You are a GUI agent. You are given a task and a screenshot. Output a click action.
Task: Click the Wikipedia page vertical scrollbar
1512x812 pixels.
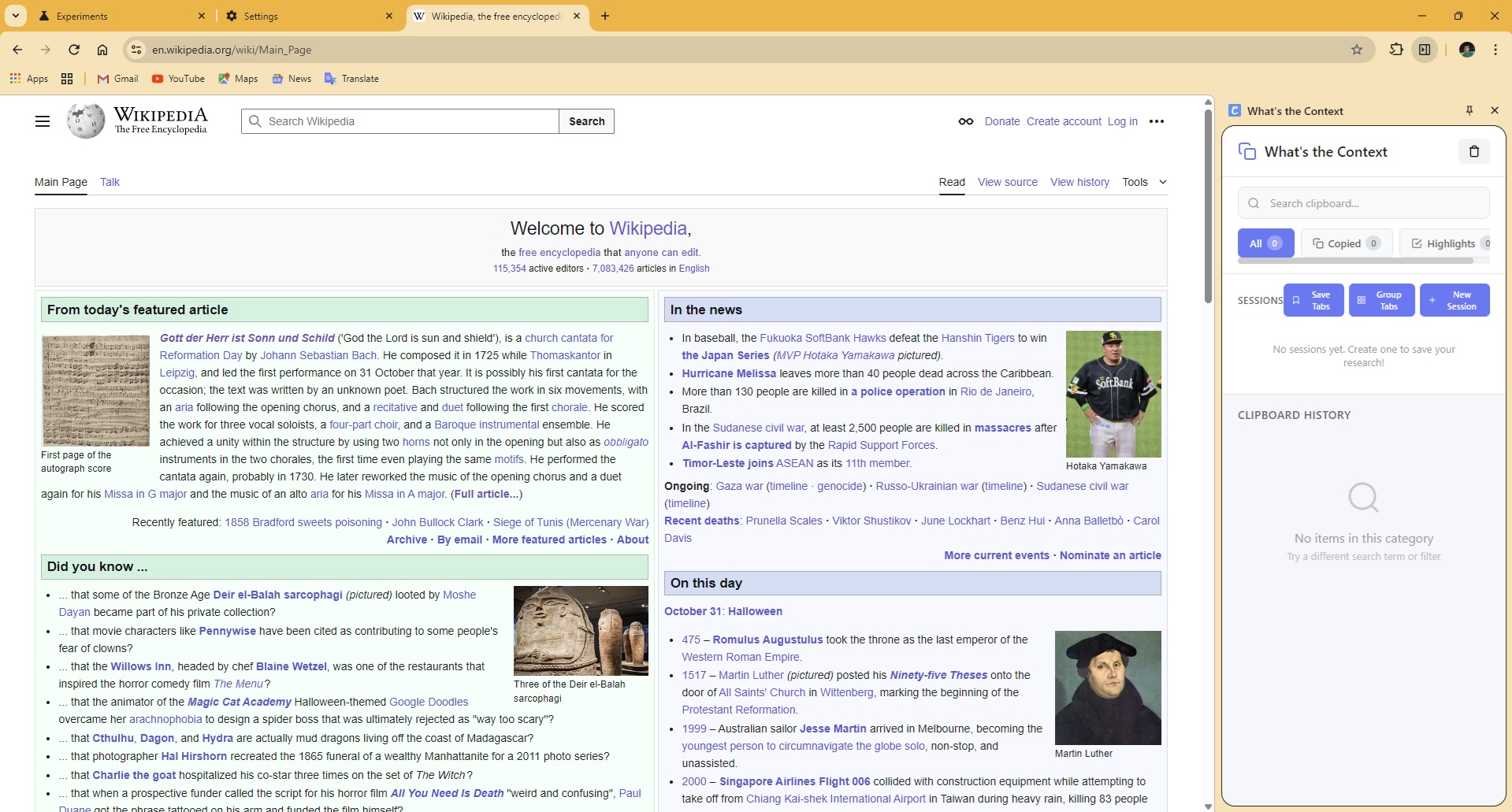coord(1208,205)
